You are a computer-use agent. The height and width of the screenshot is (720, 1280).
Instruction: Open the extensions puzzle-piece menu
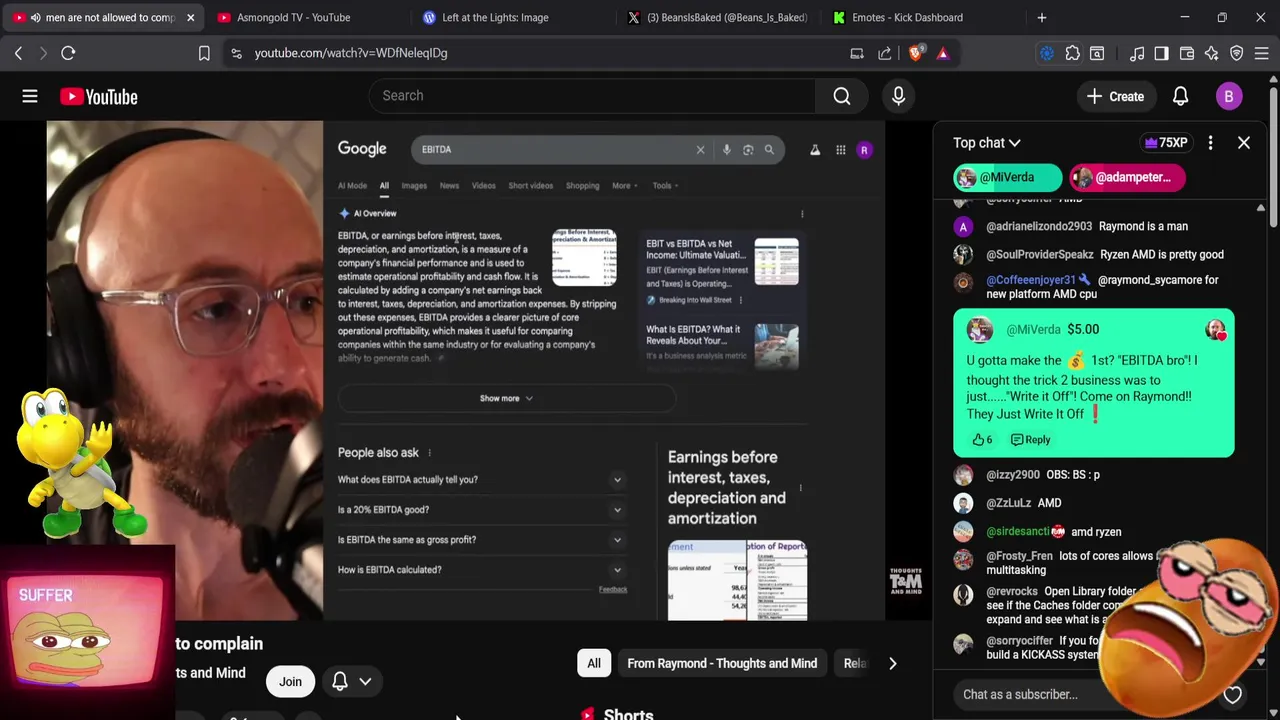pos(1073,53)
